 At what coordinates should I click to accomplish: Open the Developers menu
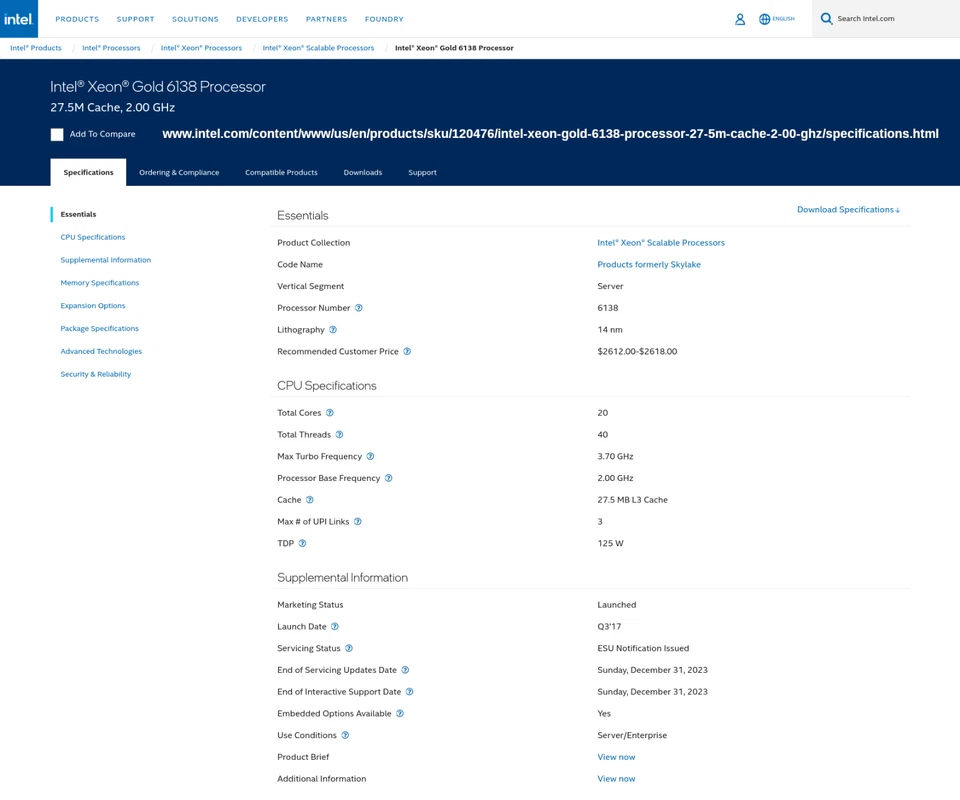click(262, 19)
